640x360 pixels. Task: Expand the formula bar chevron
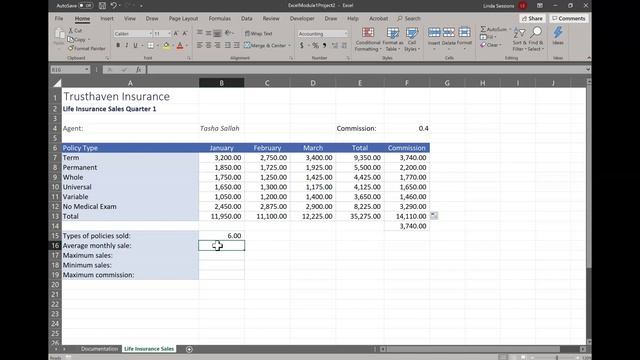(588, 70)
